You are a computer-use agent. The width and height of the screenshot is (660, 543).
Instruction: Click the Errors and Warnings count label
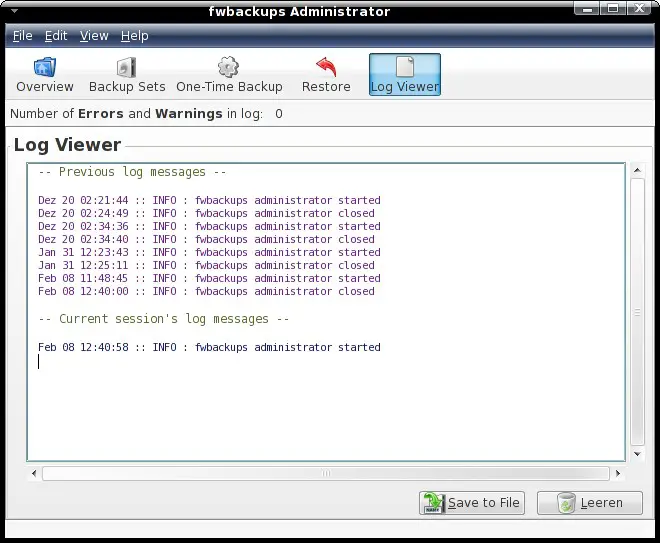pyautogui.click(x=146, y=114)
